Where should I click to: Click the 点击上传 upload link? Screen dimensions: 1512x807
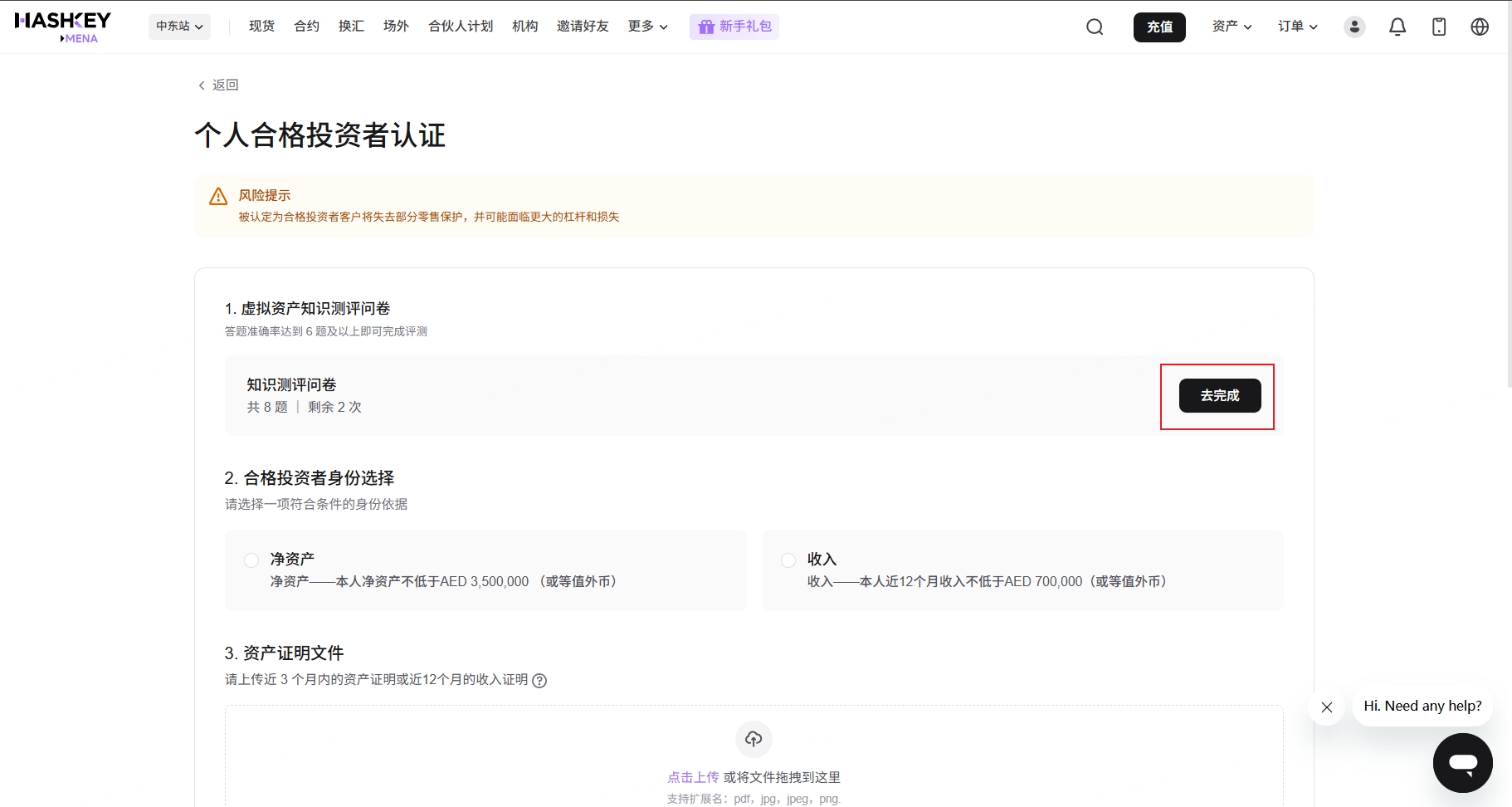[693, 777]
